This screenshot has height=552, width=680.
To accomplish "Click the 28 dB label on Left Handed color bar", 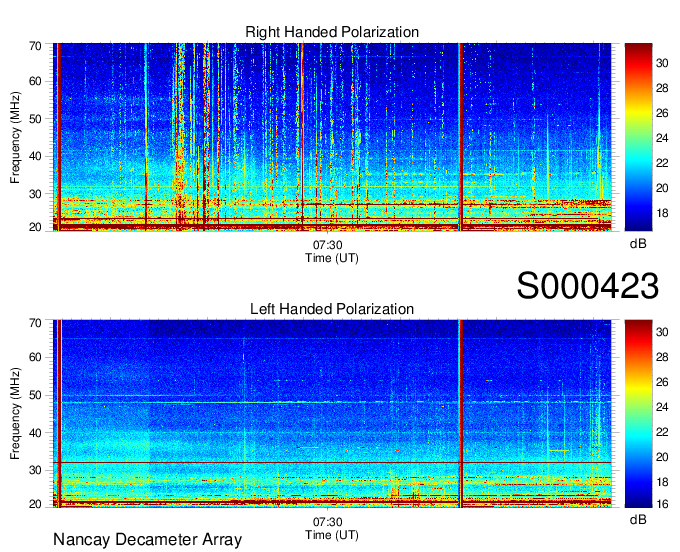I will (662, 357).
